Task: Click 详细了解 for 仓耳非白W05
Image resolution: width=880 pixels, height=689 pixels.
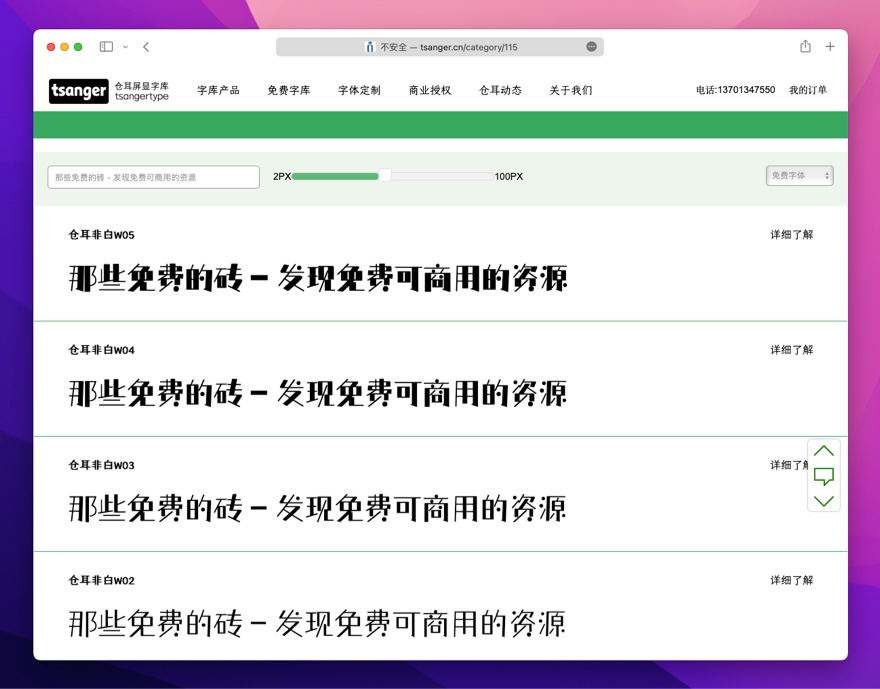Action: (793, 233)
